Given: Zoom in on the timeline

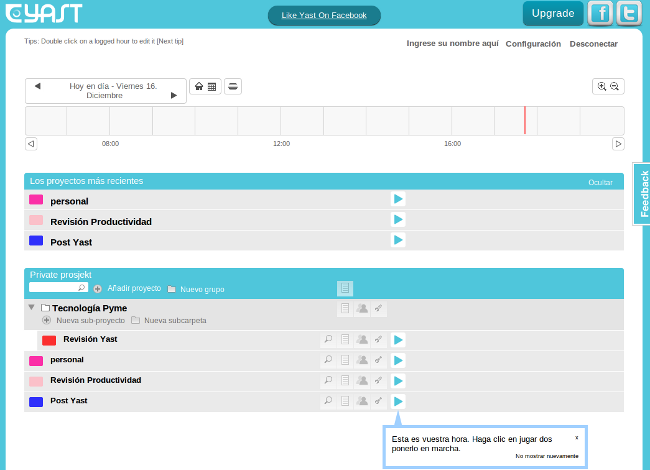Looking at the screenshot, I should 602,87.
